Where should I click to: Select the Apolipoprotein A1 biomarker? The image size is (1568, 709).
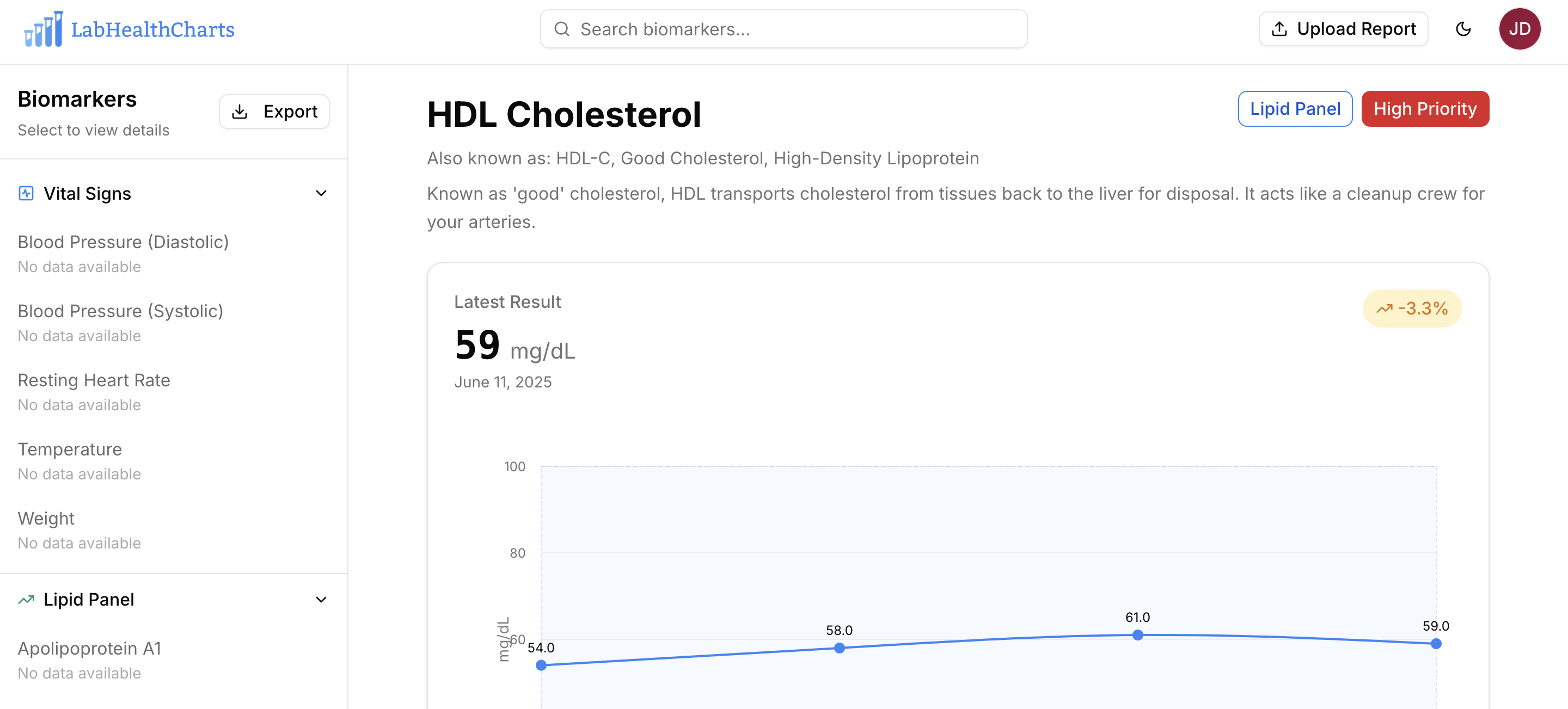tap(89, 648)
